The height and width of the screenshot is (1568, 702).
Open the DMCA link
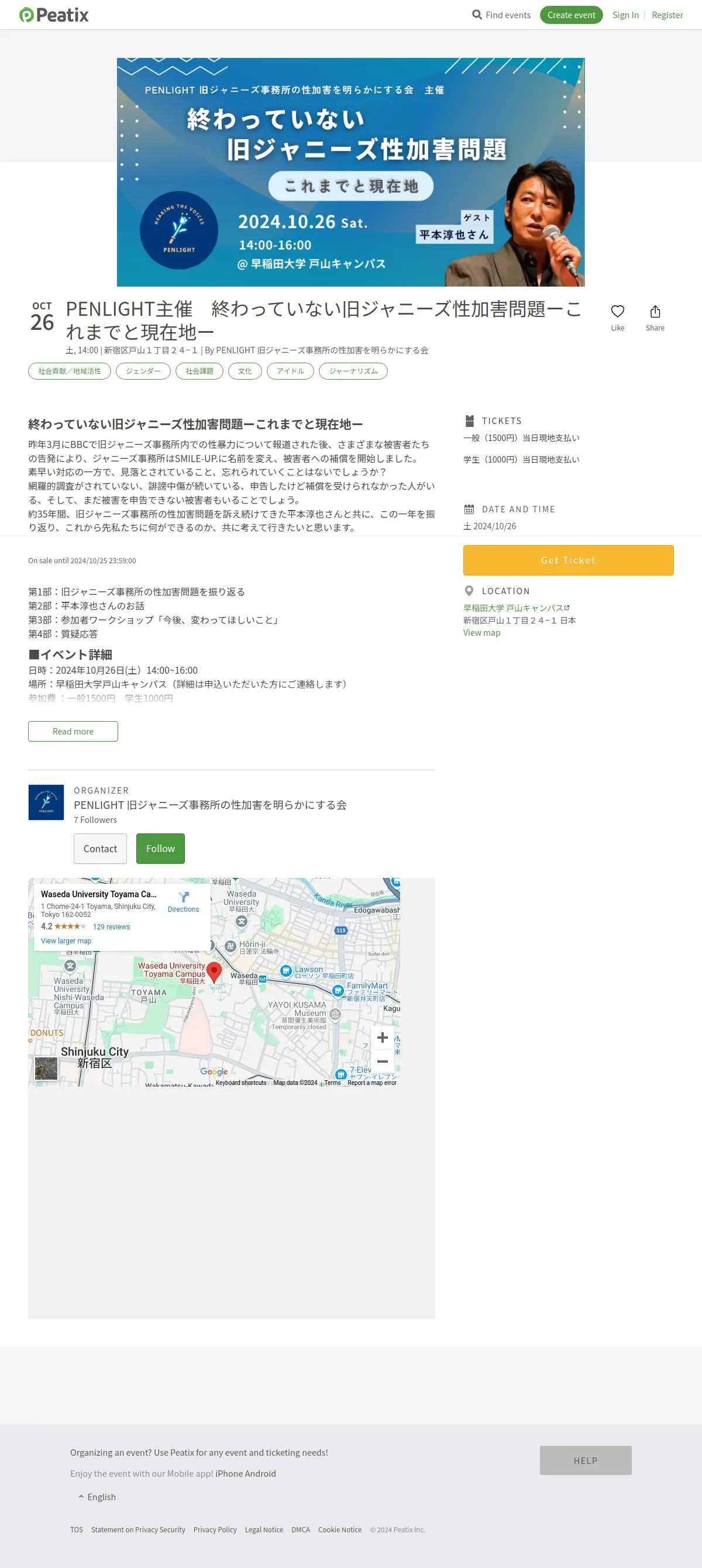pyautogui.click(x=300, y=1529)
